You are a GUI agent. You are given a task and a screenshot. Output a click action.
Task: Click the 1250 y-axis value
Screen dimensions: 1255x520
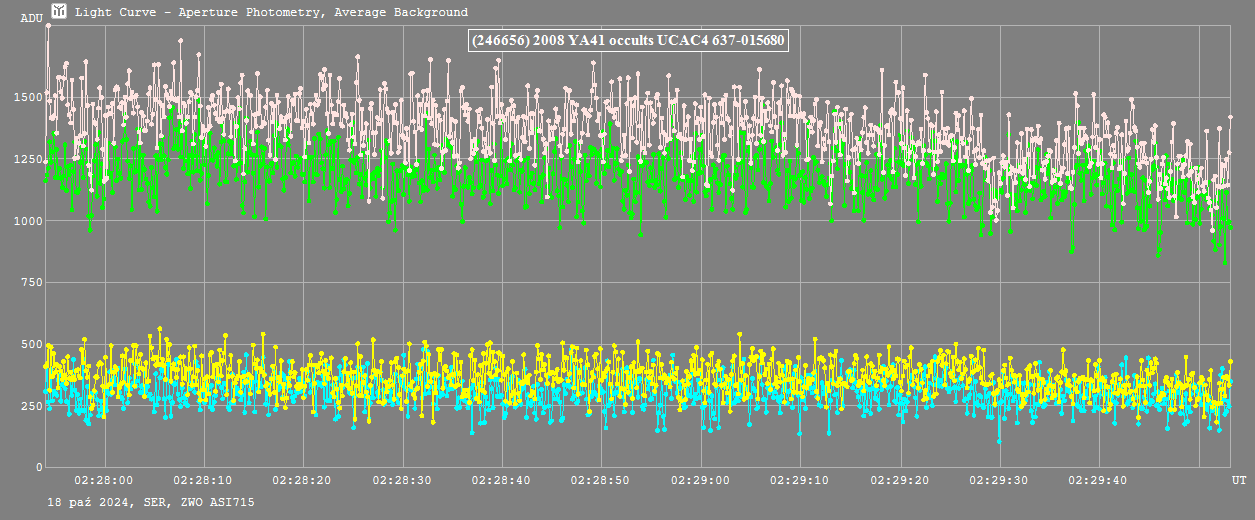[x=28, y=159]
